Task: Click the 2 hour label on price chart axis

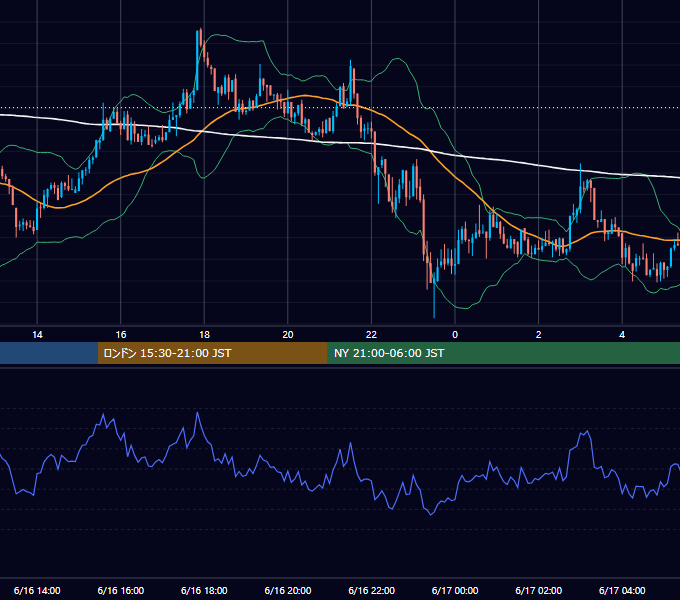Action: tap(539, 335)
